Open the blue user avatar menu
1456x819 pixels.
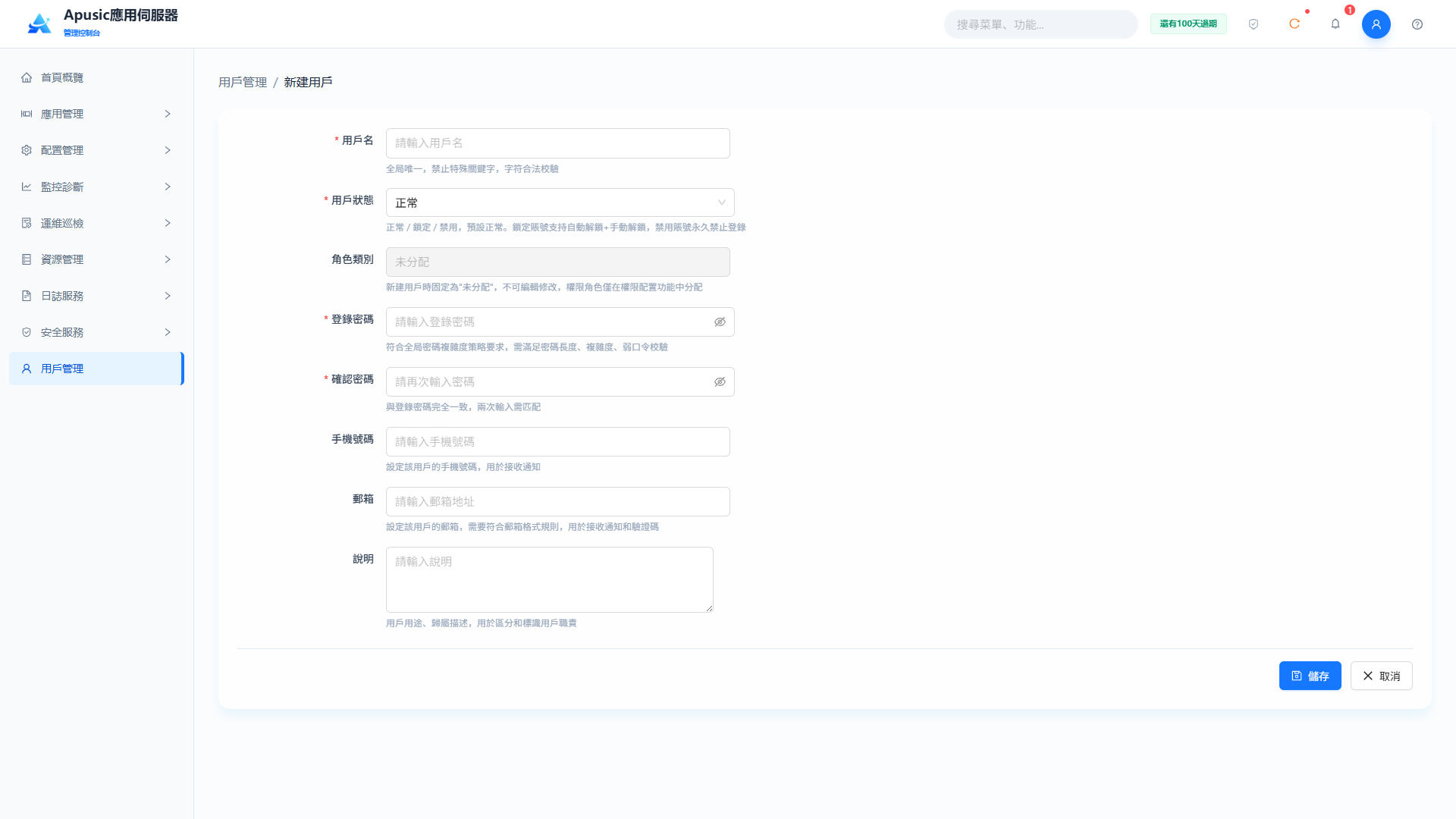pos(1376,24)
